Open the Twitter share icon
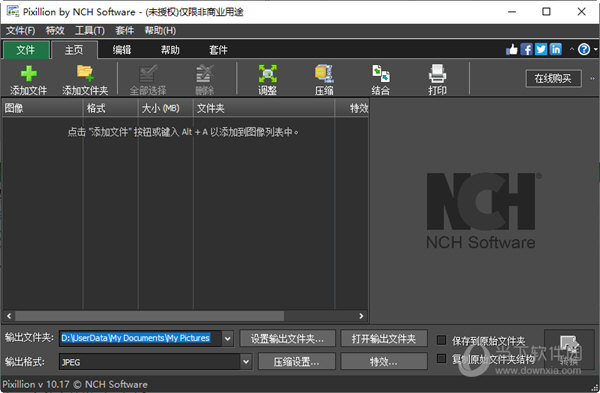Image resolution: width=600 pixels, height=393 pixels. [541, 49]
